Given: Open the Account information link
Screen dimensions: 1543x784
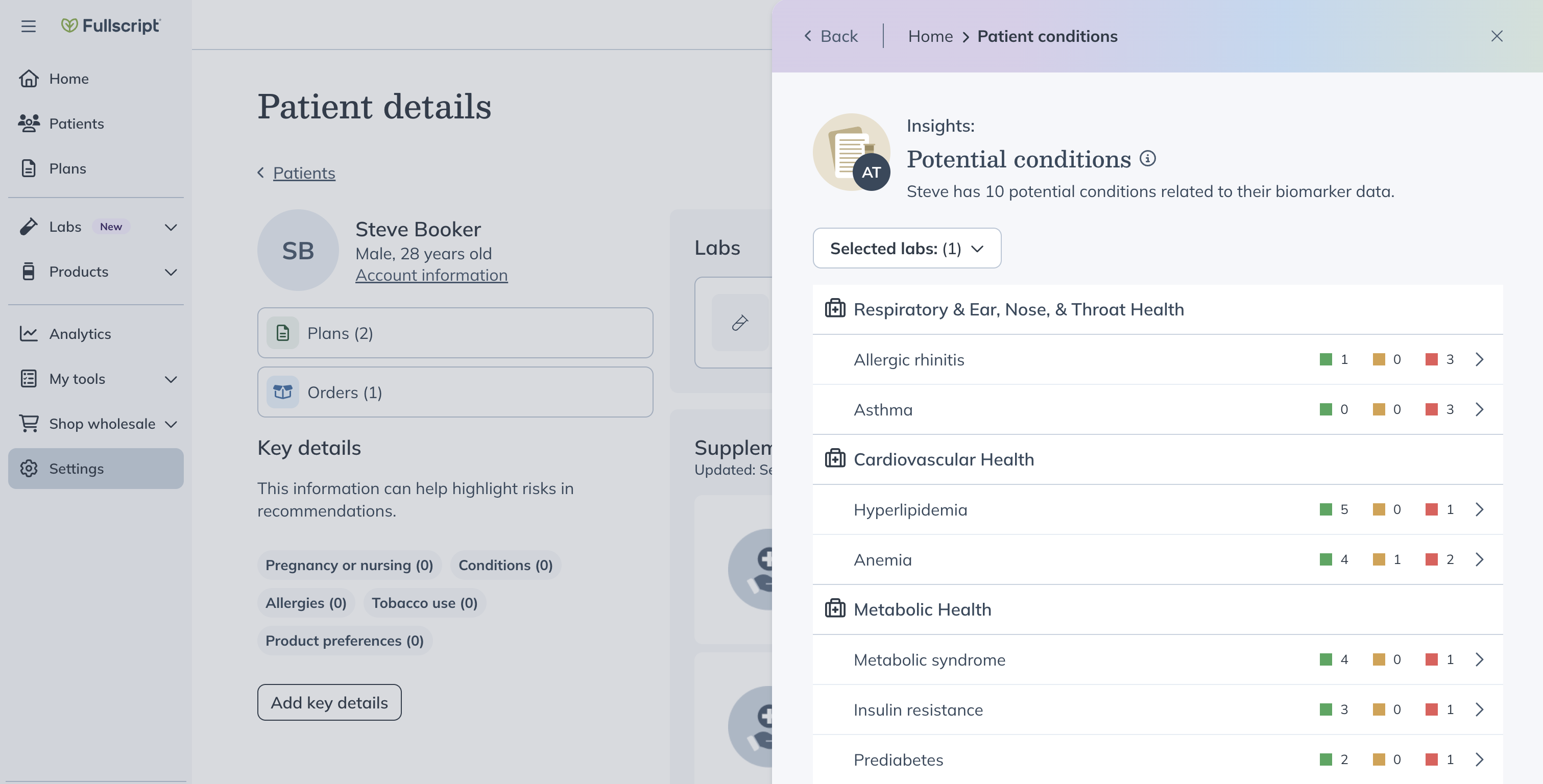Looking at the screenshot, I should pyautogui.click(x=430, y=275).
